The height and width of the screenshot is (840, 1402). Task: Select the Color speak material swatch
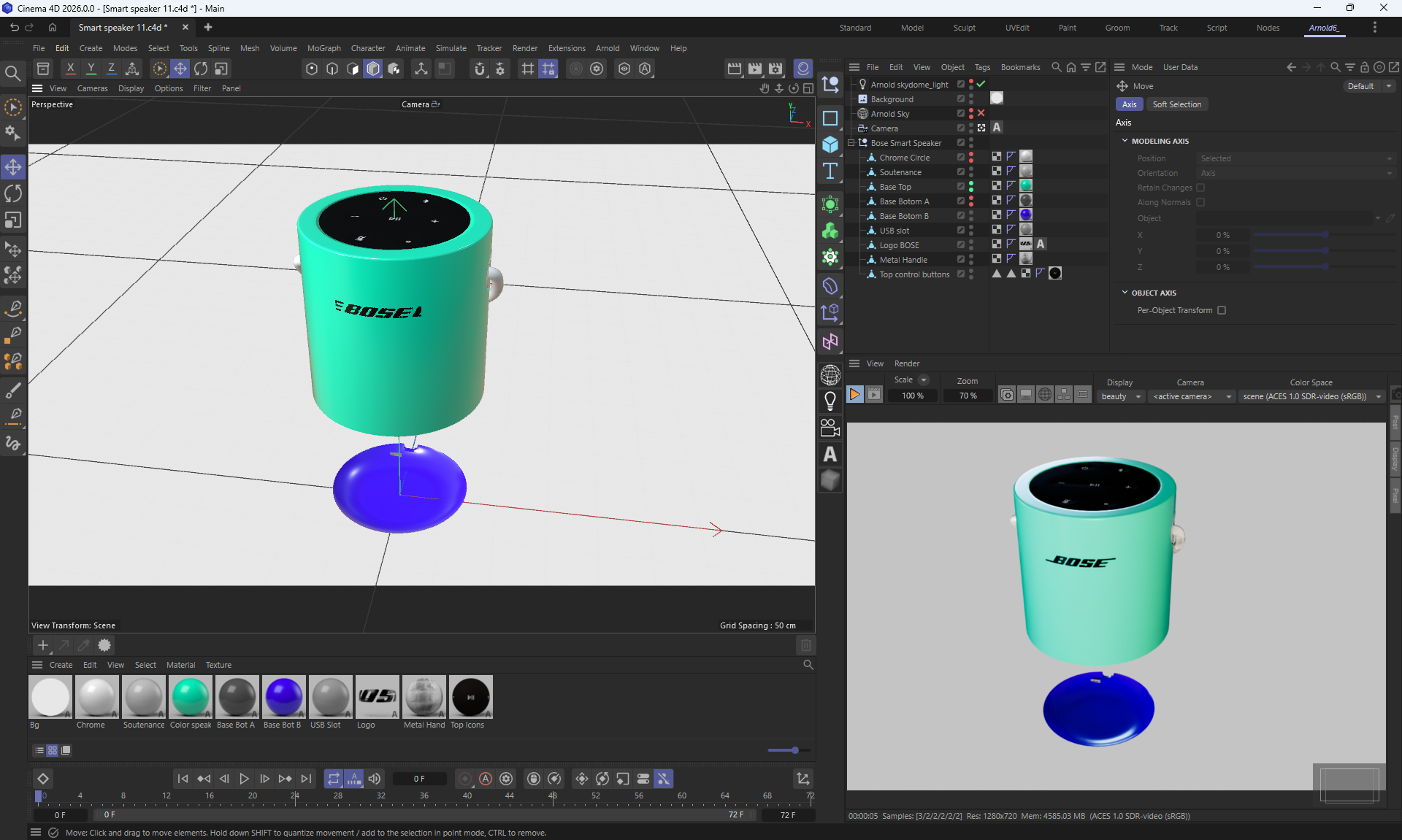click(191, 697)
